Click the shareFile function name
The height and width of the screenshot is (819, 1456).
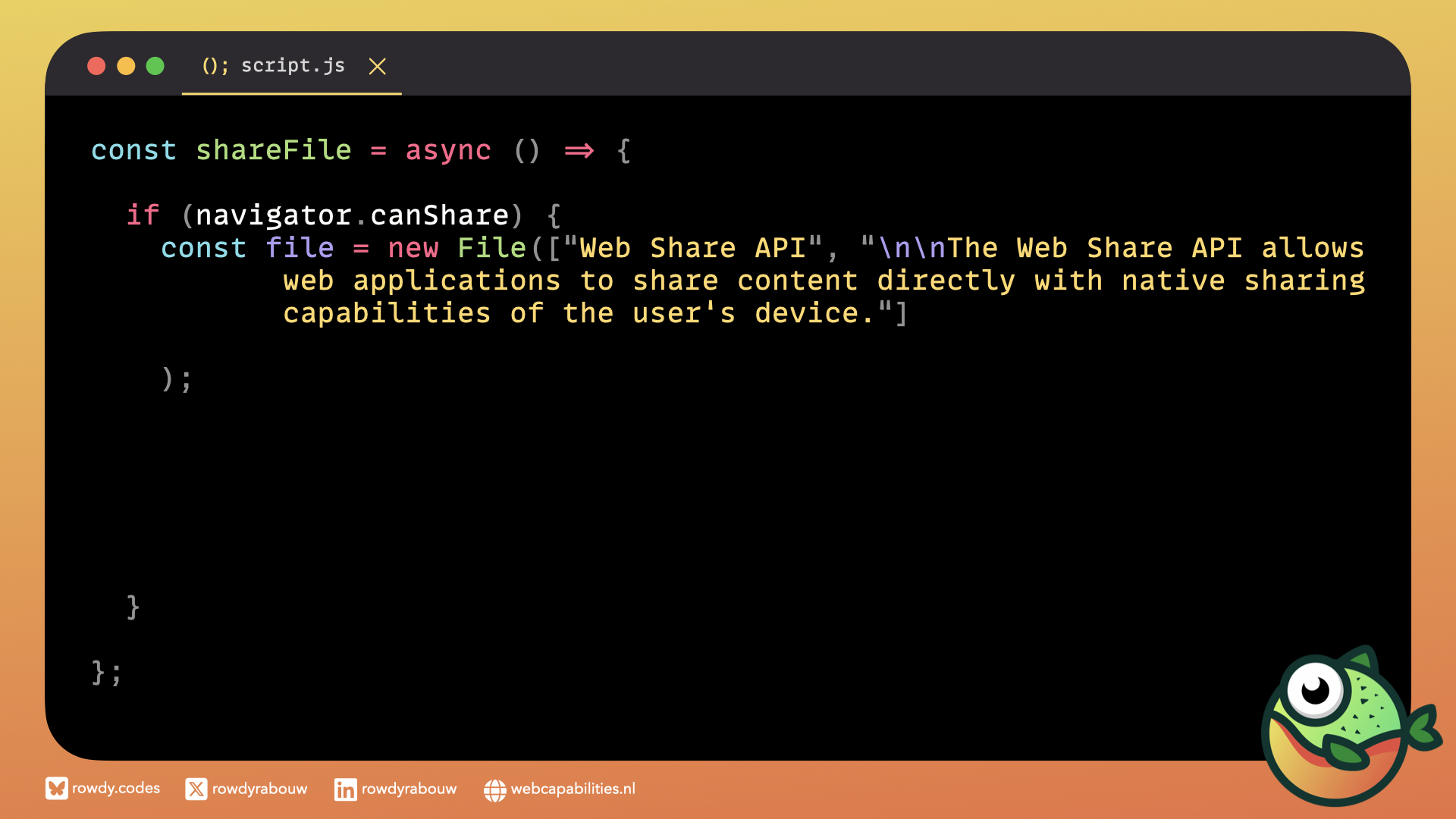click(273, 150)
